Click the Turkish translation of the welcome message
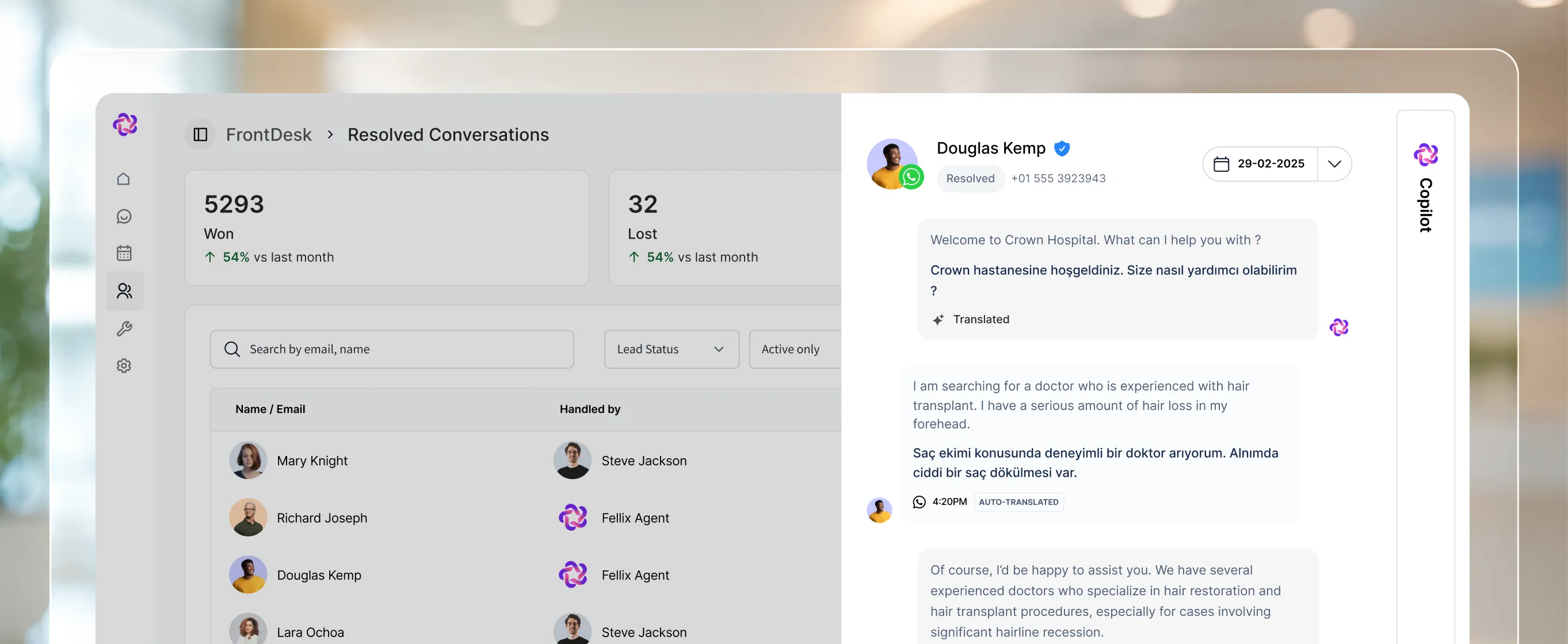This screenshot has width=1568, height=644. point(1113,279)
